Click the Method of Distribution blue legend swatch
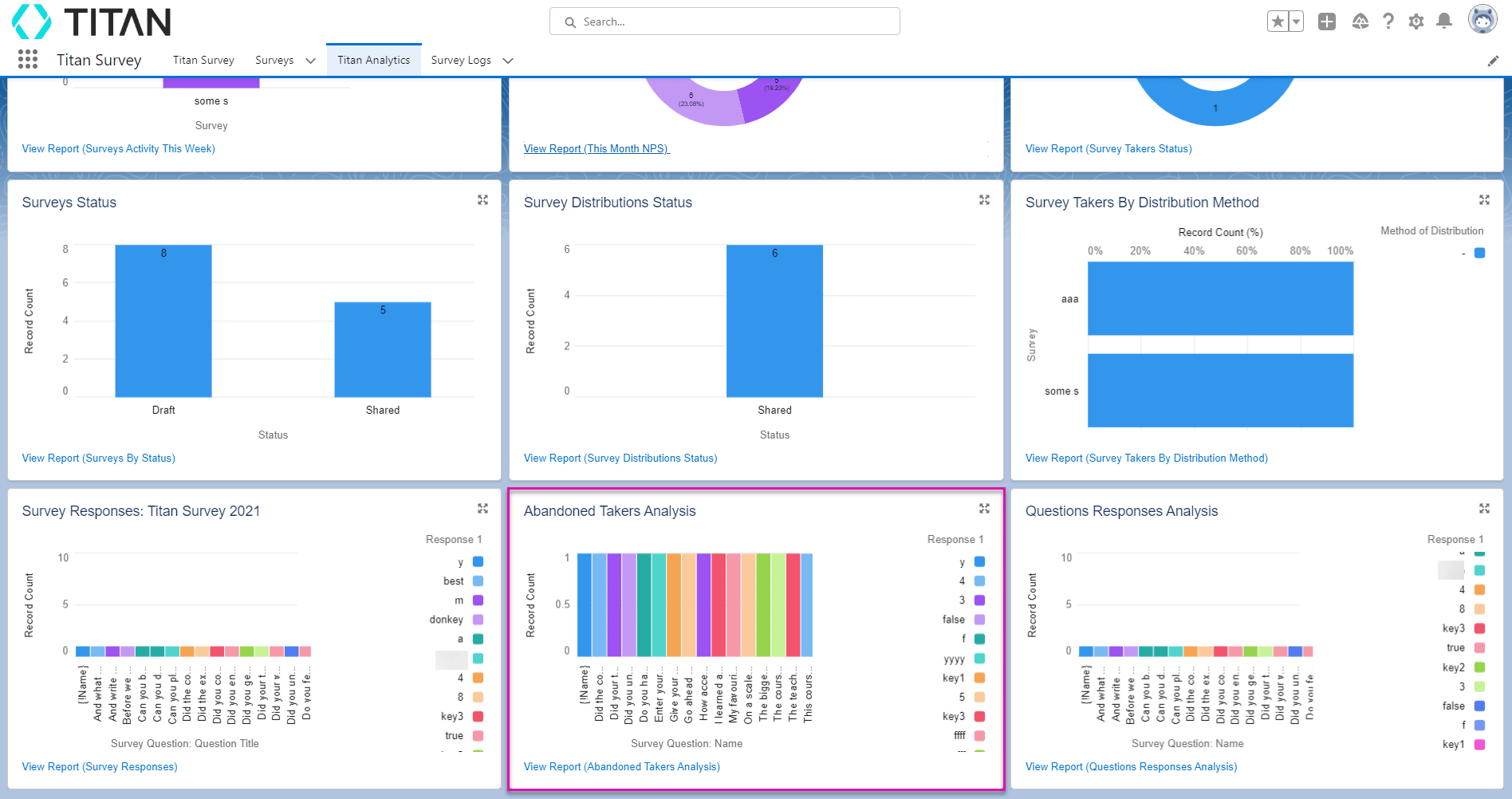1512x799 pixels. point(1479,253)
